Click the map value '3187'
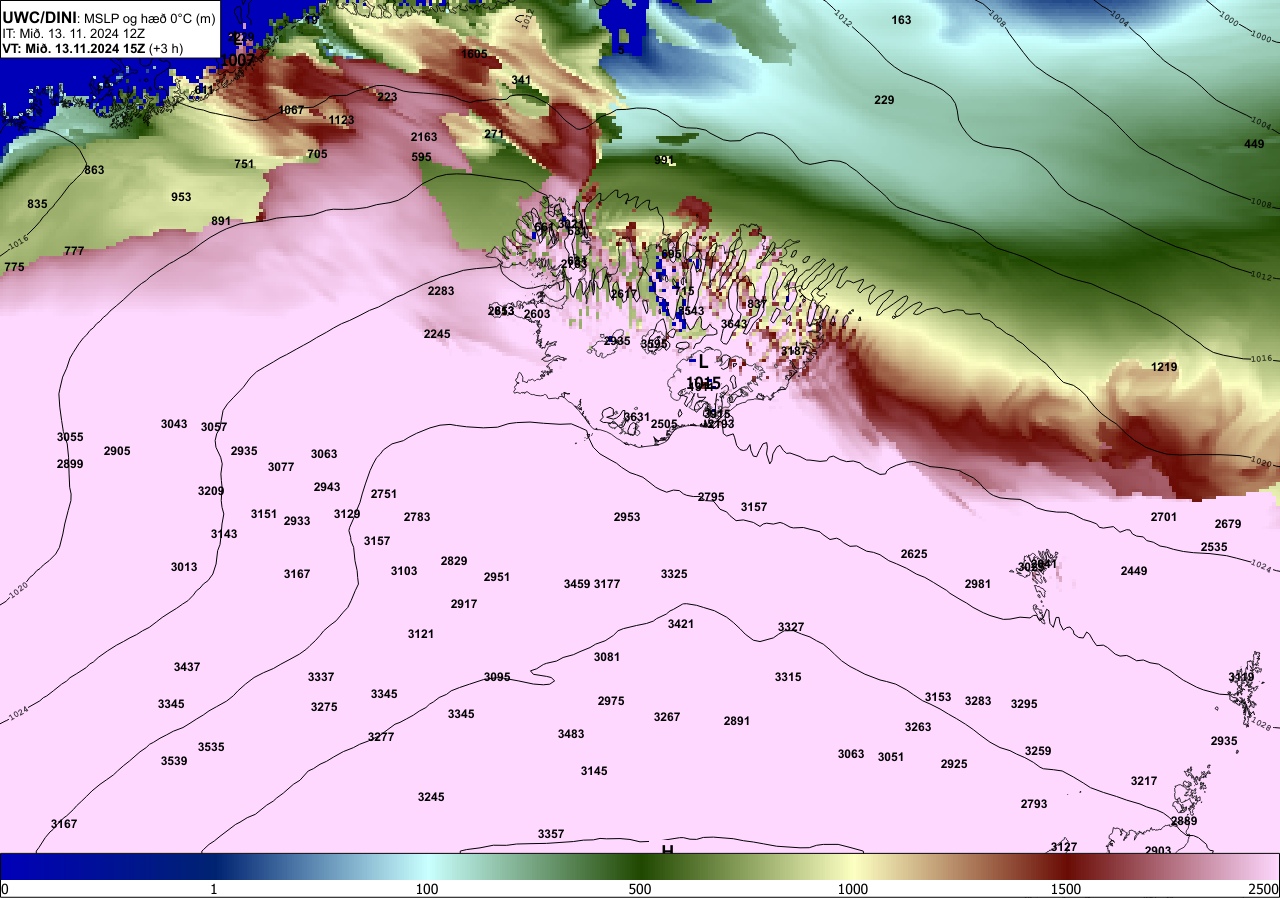The width and height of the screenshot is (1280, 898). point(794,351)
